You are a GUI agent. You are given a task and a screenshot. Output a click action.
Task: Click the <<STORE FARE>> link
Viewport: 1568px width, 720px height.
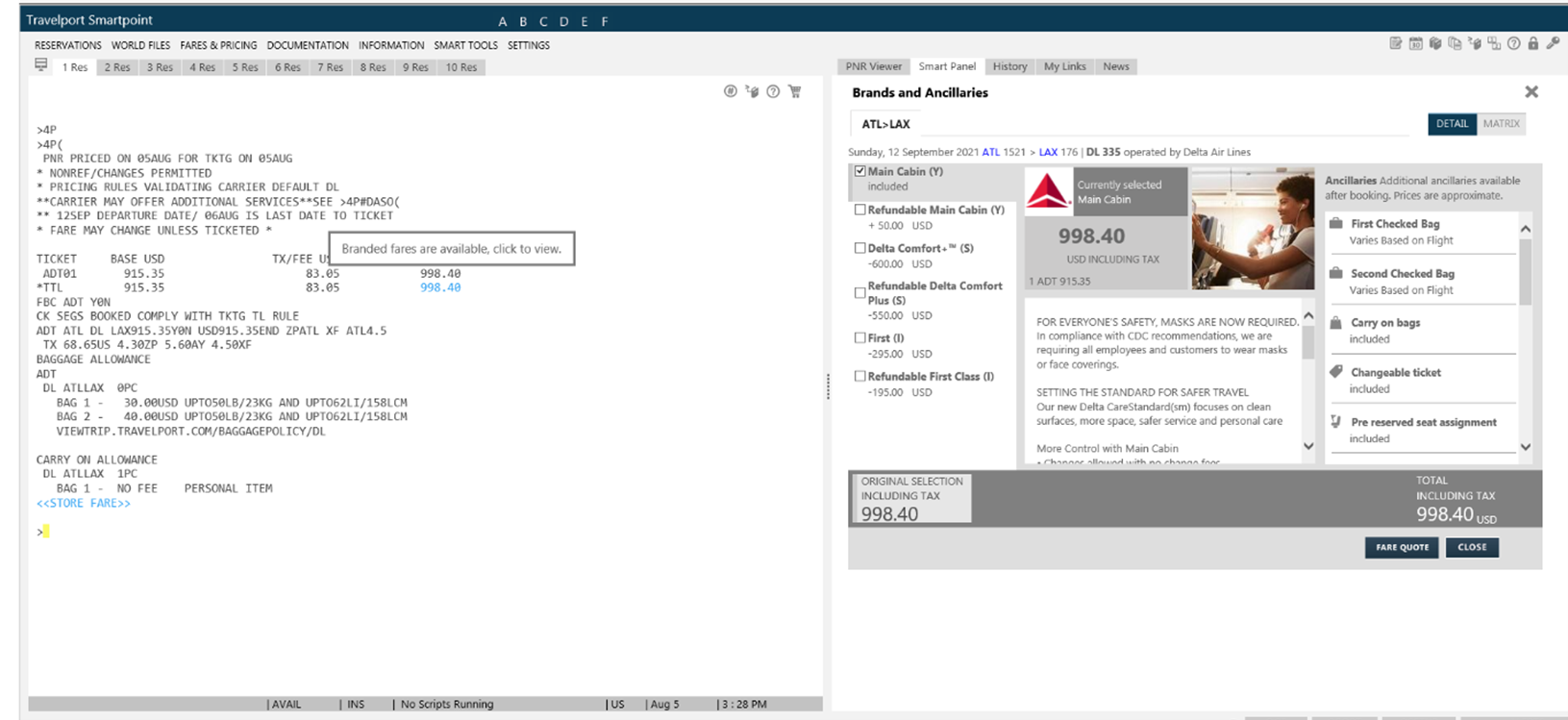pyautogui.click(x=84, y=503)
